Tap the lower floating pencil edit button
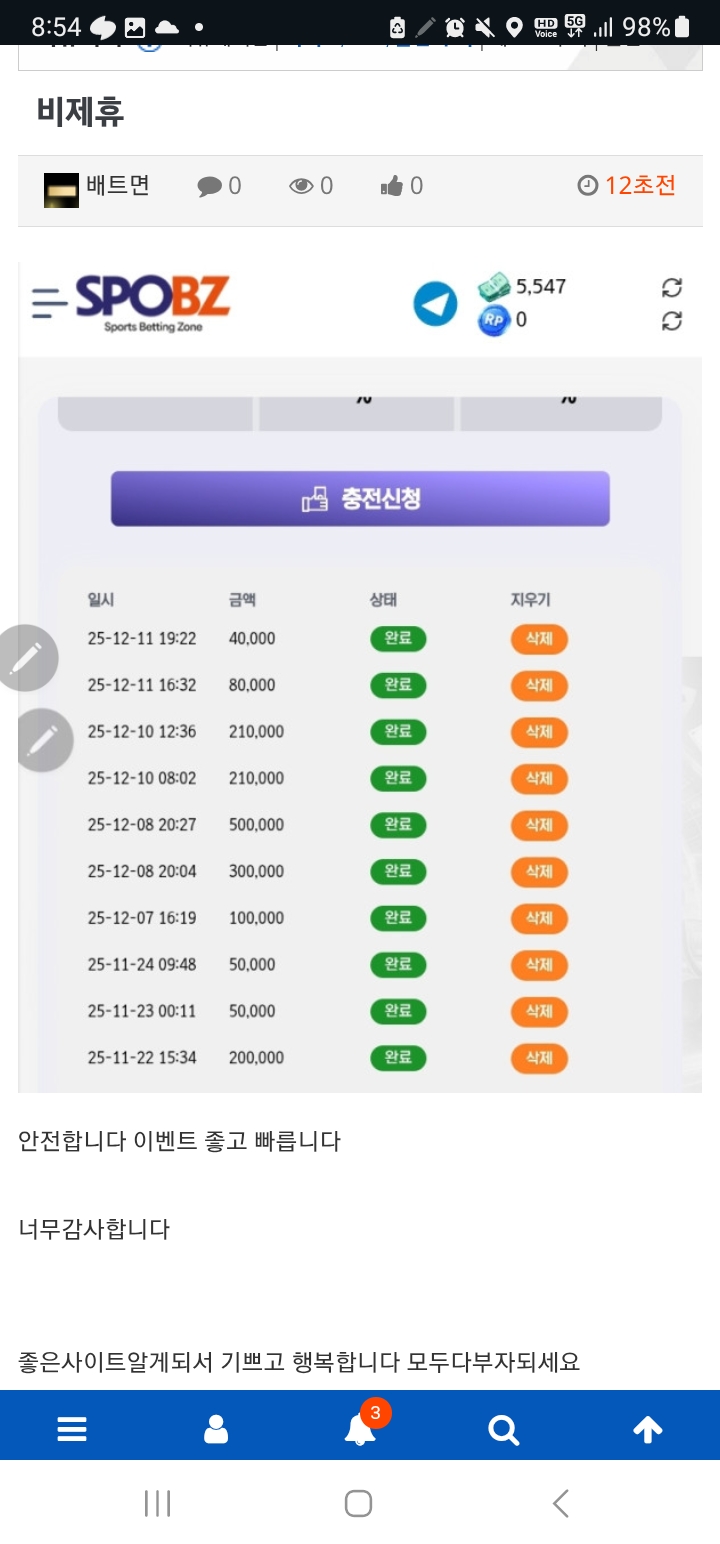Viewport: 720px width, 1544px height. pos(43,741)
